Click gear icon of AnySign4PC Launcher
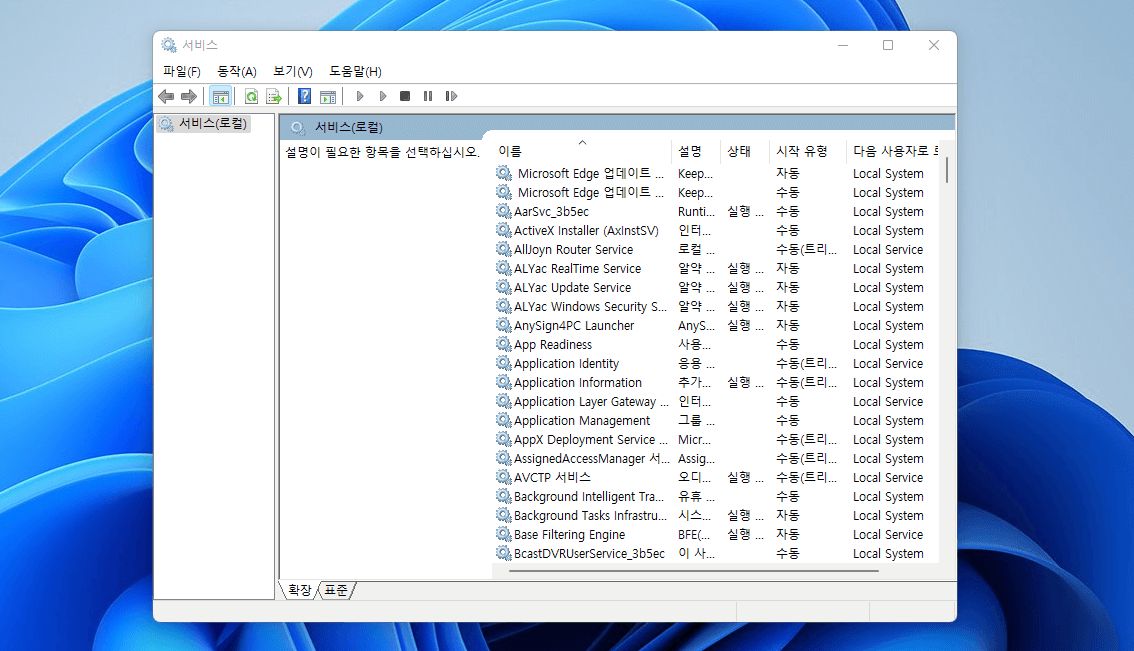Viewport: 1134px width, 651px height. point(503,325)
